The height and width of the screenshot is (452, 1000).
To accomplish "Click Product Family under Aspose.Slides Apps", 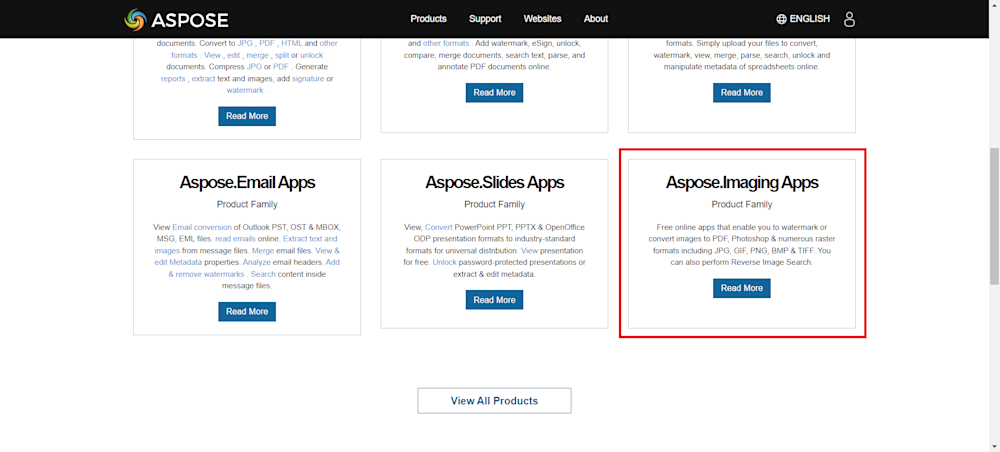I will 494,205.
